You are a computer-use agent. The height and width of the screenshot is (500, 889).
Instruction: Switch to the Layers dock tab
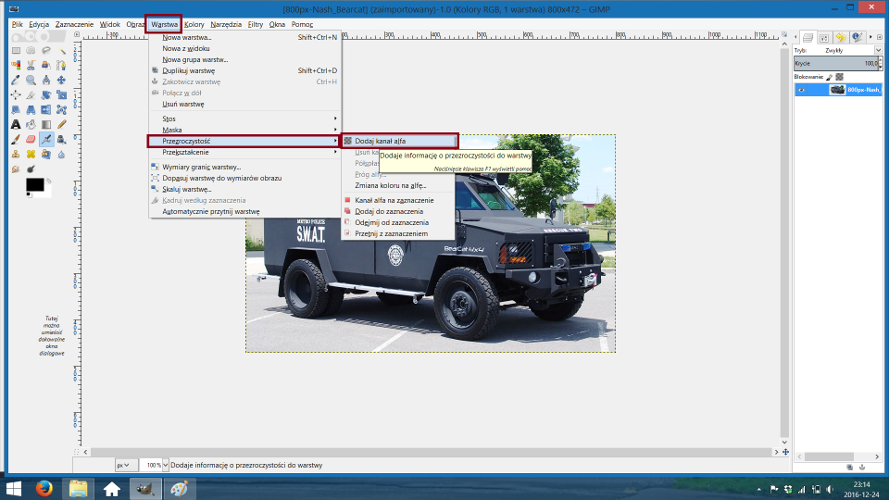(808, 37)
